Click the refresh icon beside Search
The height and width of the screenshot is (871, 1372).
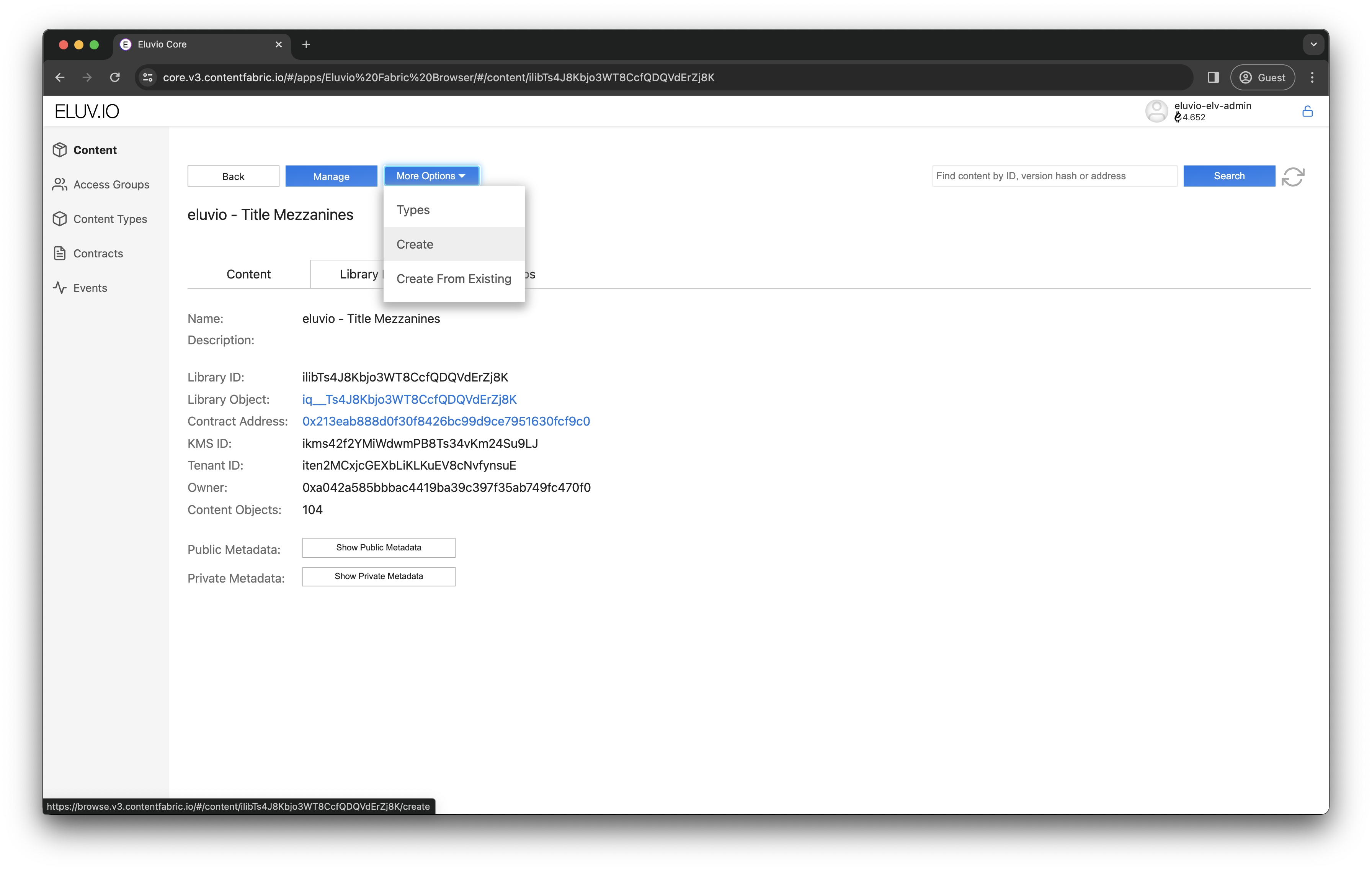click(1293, 176)
